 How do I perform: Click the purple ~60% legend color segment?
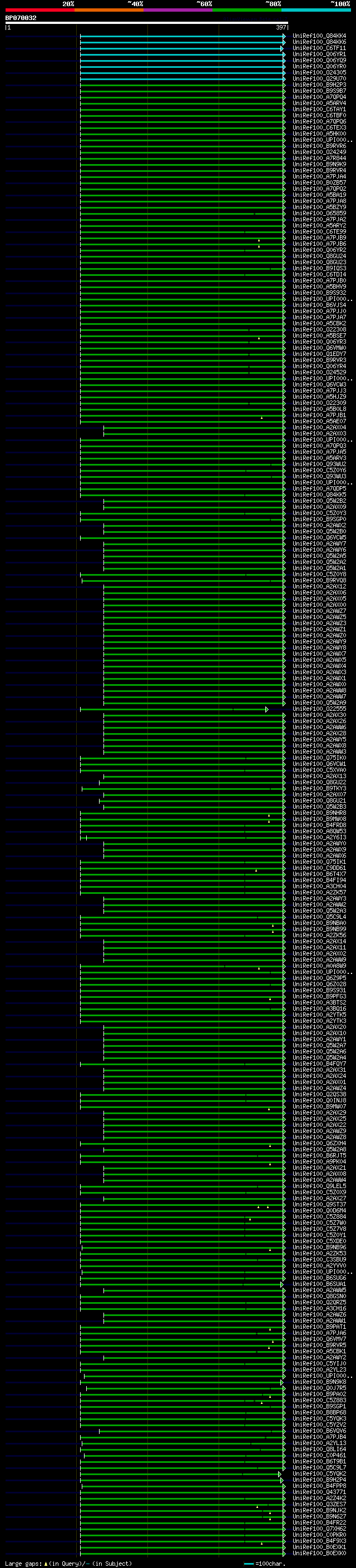(177, 10)
